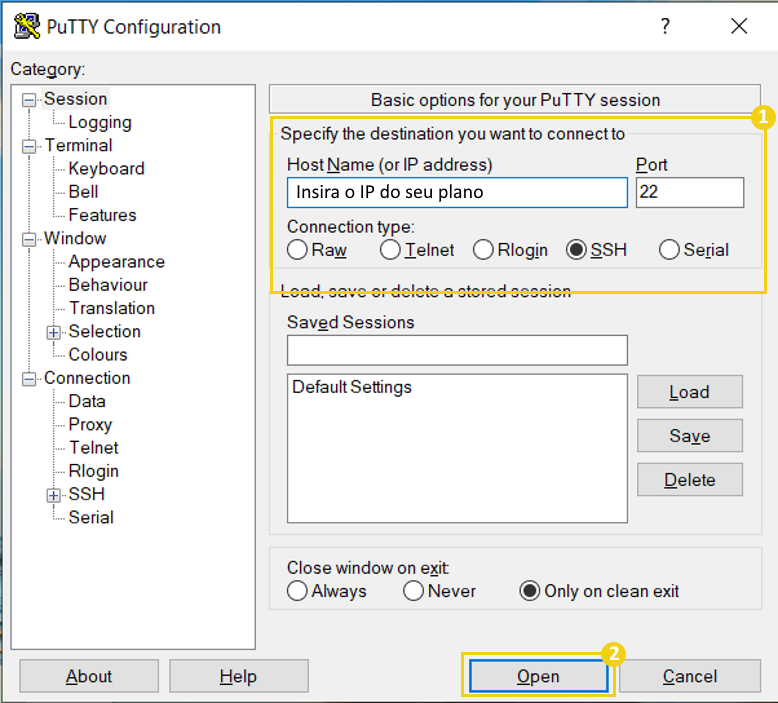
Task: Select the Serial connection type radio
Action: 669,250
